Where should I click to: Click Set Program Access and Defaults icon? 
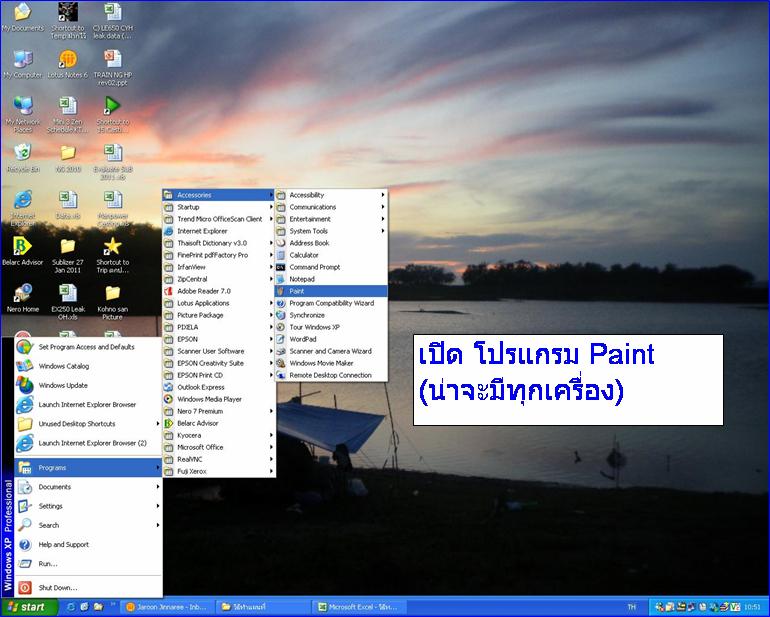(x=25, y=347)
